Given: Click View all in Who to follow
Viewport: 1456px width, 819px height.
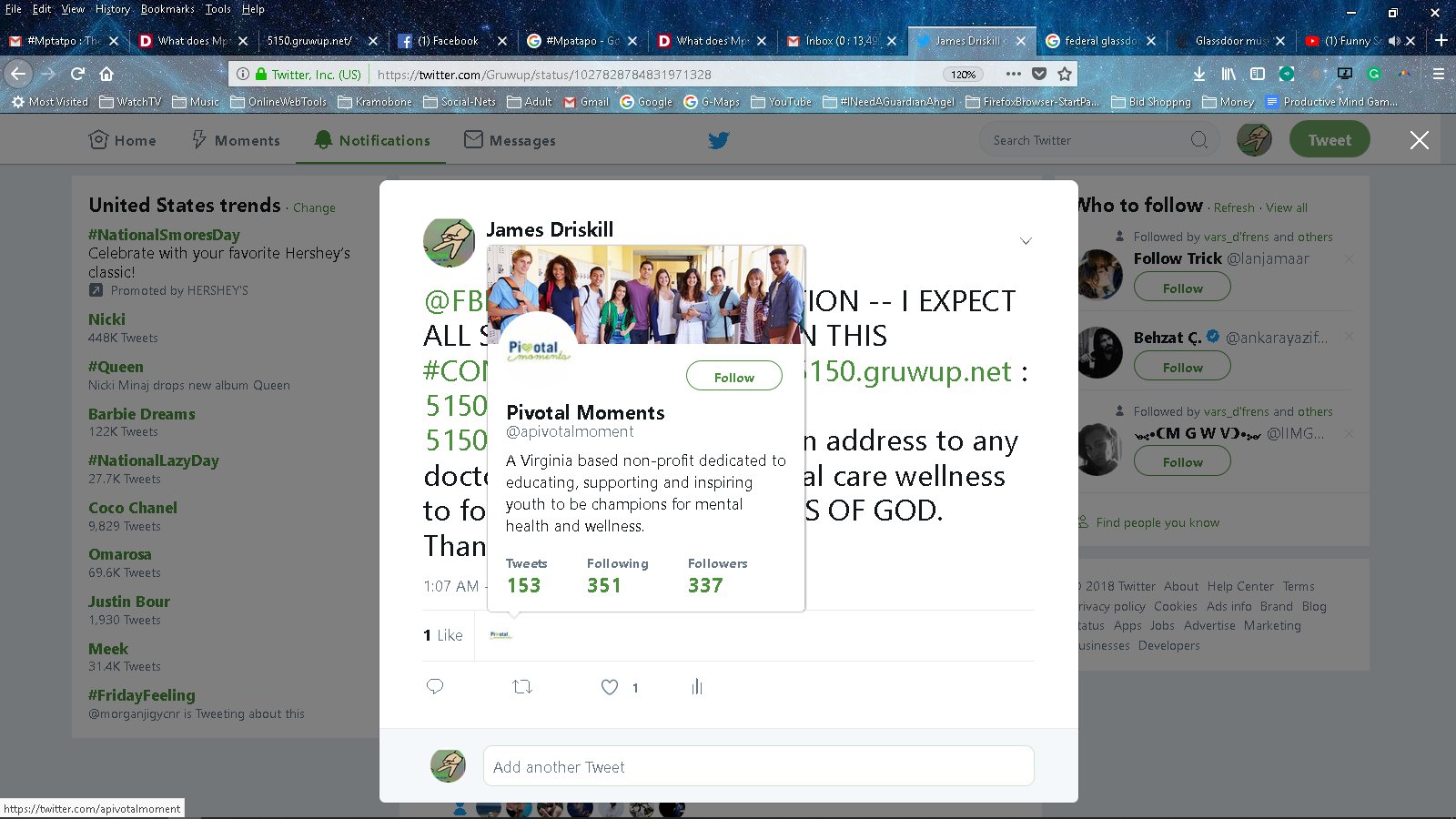Looking at the screenshot, I should 1287,208.
